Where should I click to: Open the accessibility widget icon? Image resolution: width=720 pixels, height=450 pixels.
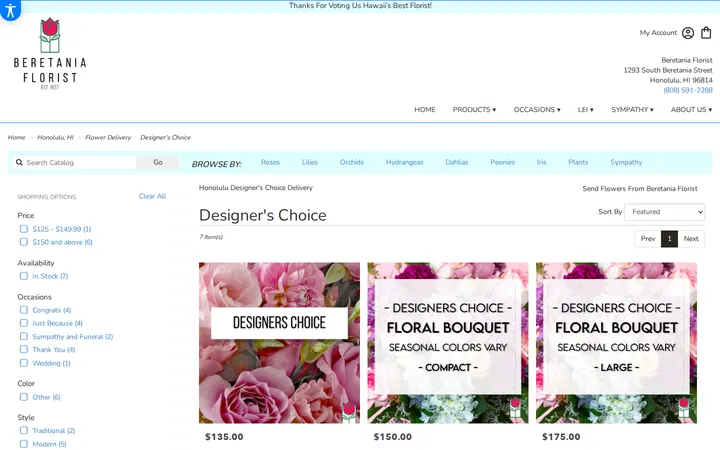pos(10,10)
